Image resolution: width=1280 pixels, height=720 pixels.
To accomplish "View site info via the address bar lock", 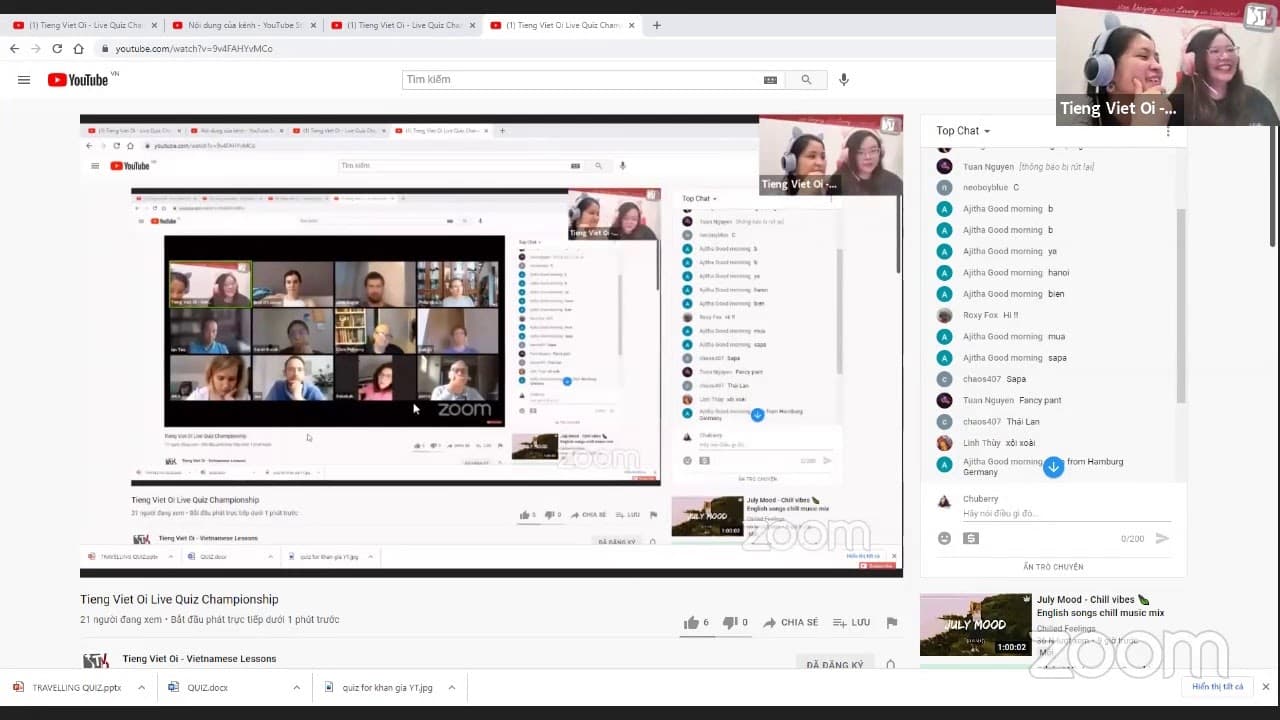I will coord(105,48).
